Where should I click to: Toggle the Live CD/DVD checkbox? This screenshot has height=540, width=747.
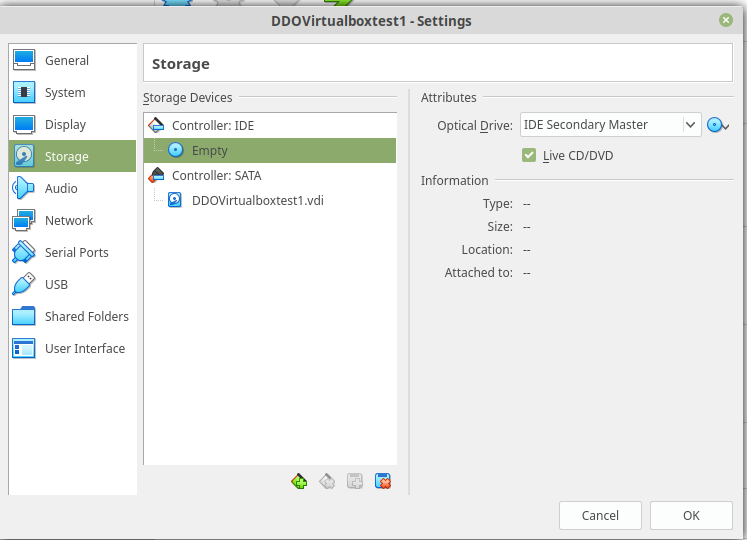pos(529,155)
